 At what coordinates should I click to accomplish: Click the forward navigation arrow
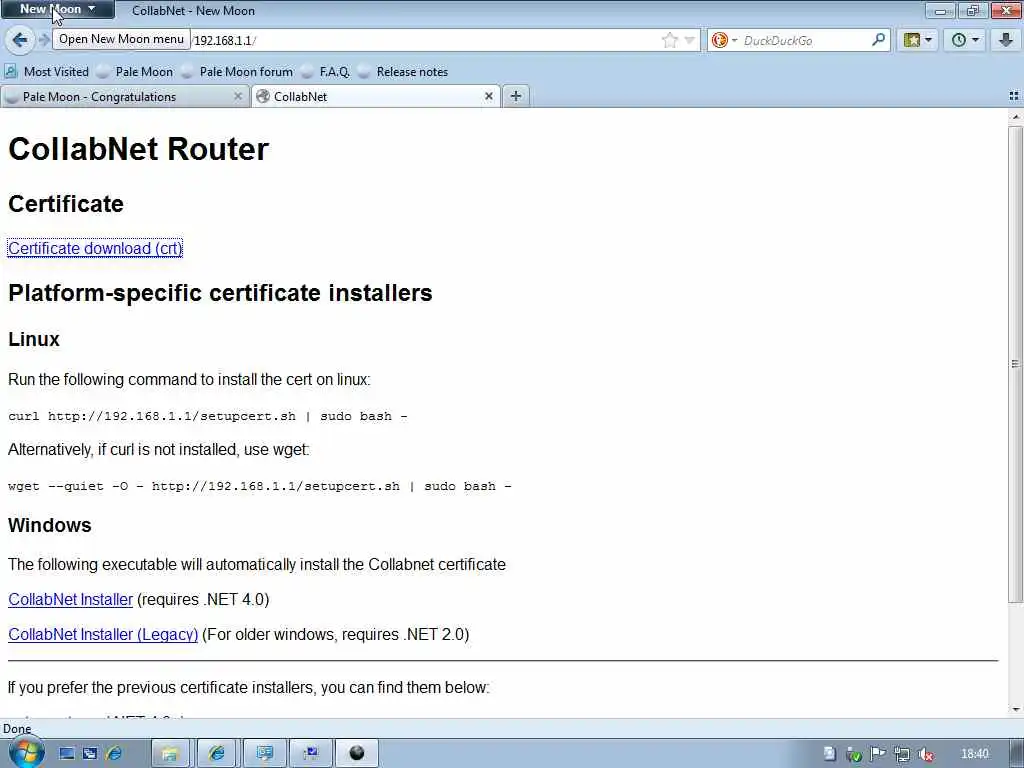[x=44, y=40]
